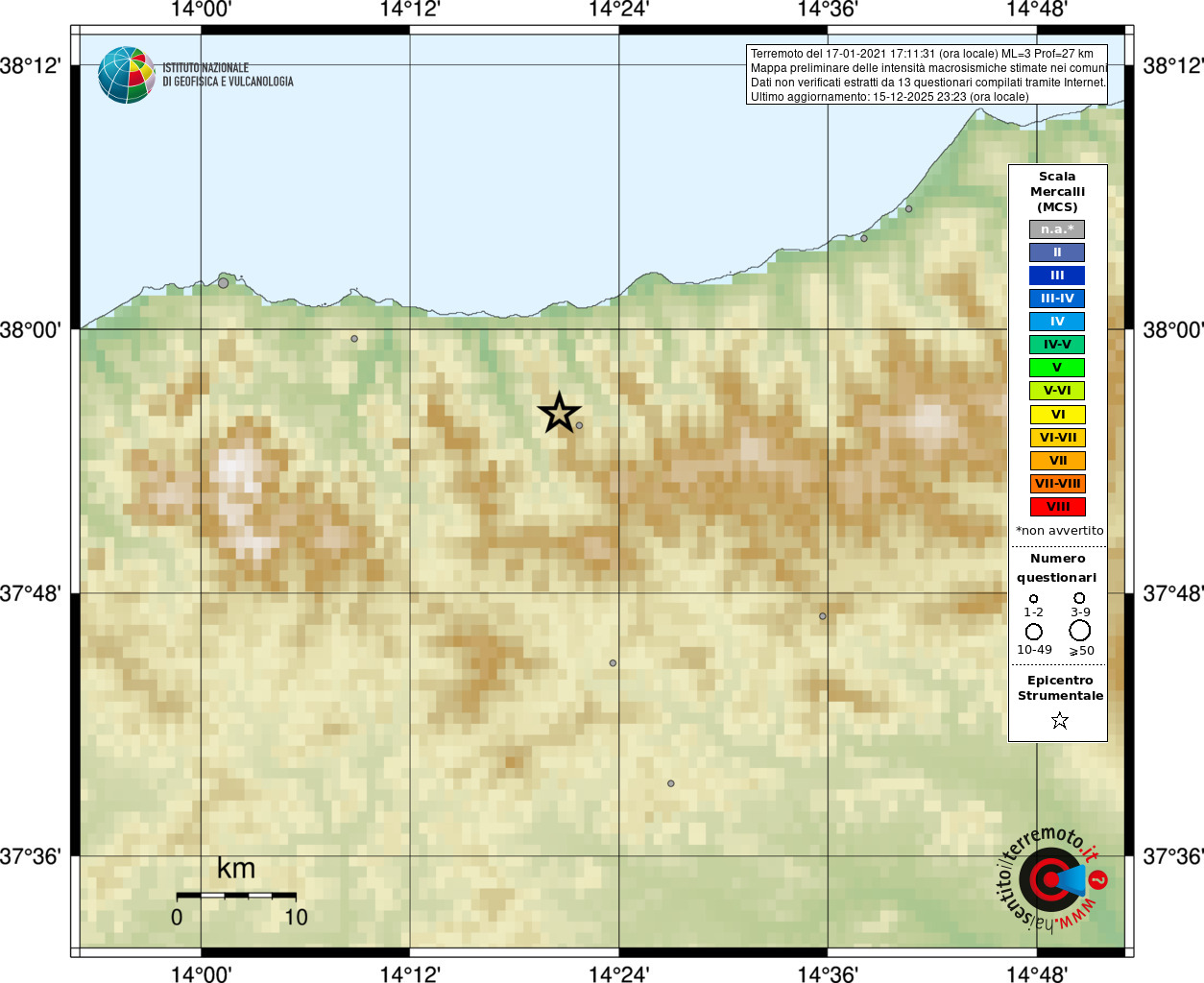Screen dimensions: 1204x983
Task: Click the 1-2 questionnaires circle symbol
Action: pyautogui.click(x=1034, y=598)
